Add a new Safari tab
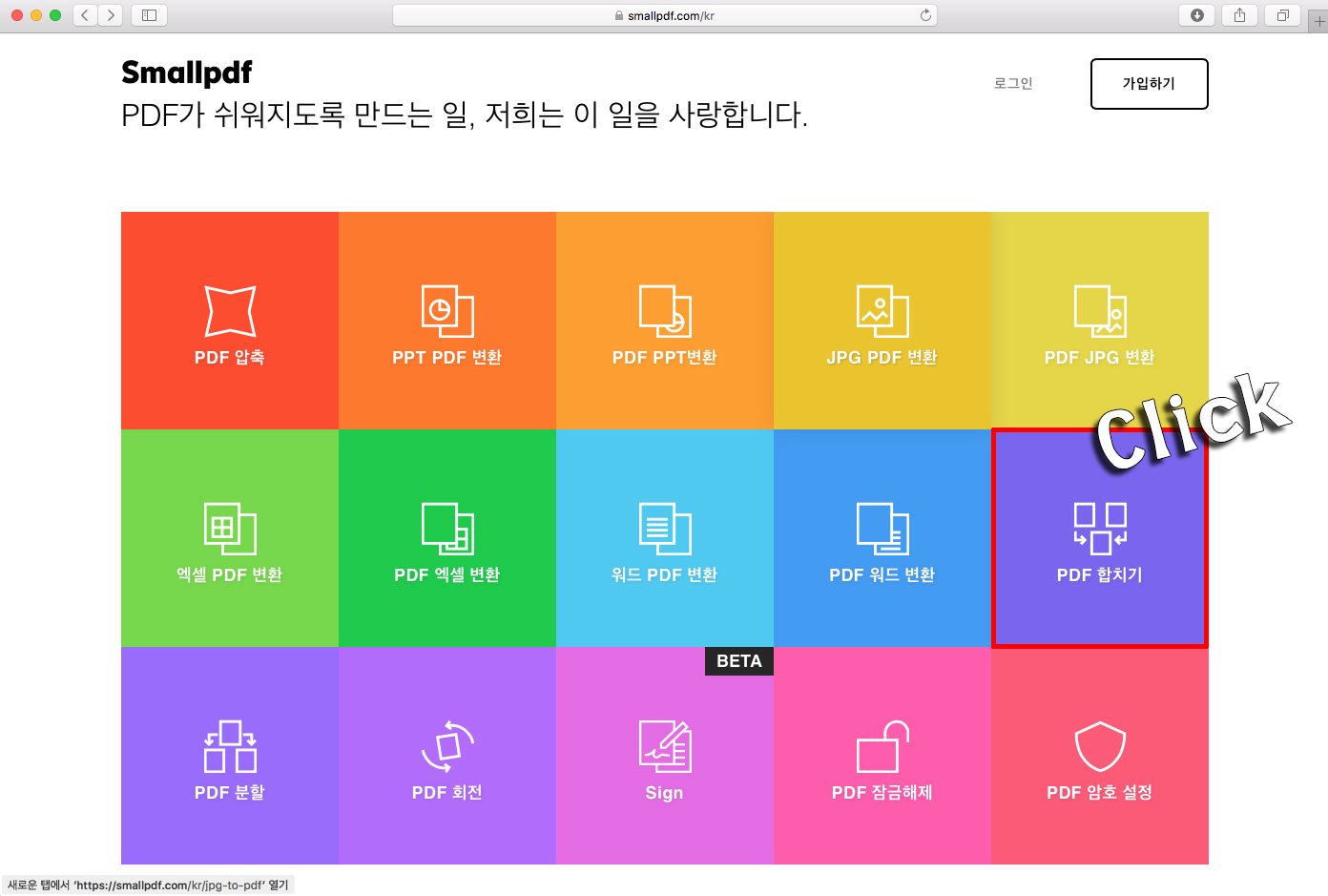Viewport: 1328px width, 896px height. point(1319,22)
